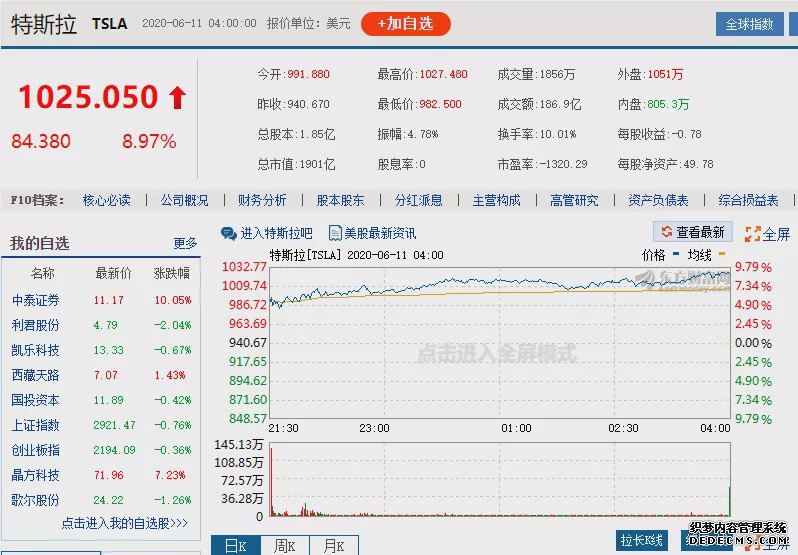
Task: Click the volume bar chart area
Action: click(500, 479)
